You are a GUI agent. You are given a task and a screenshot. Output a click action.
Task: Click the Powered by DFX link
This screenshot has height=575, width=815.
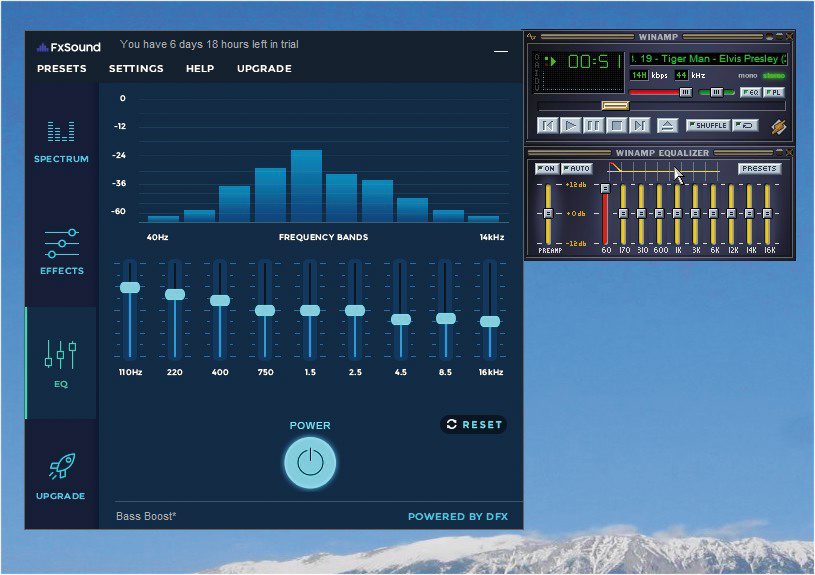tap(458, 516)
